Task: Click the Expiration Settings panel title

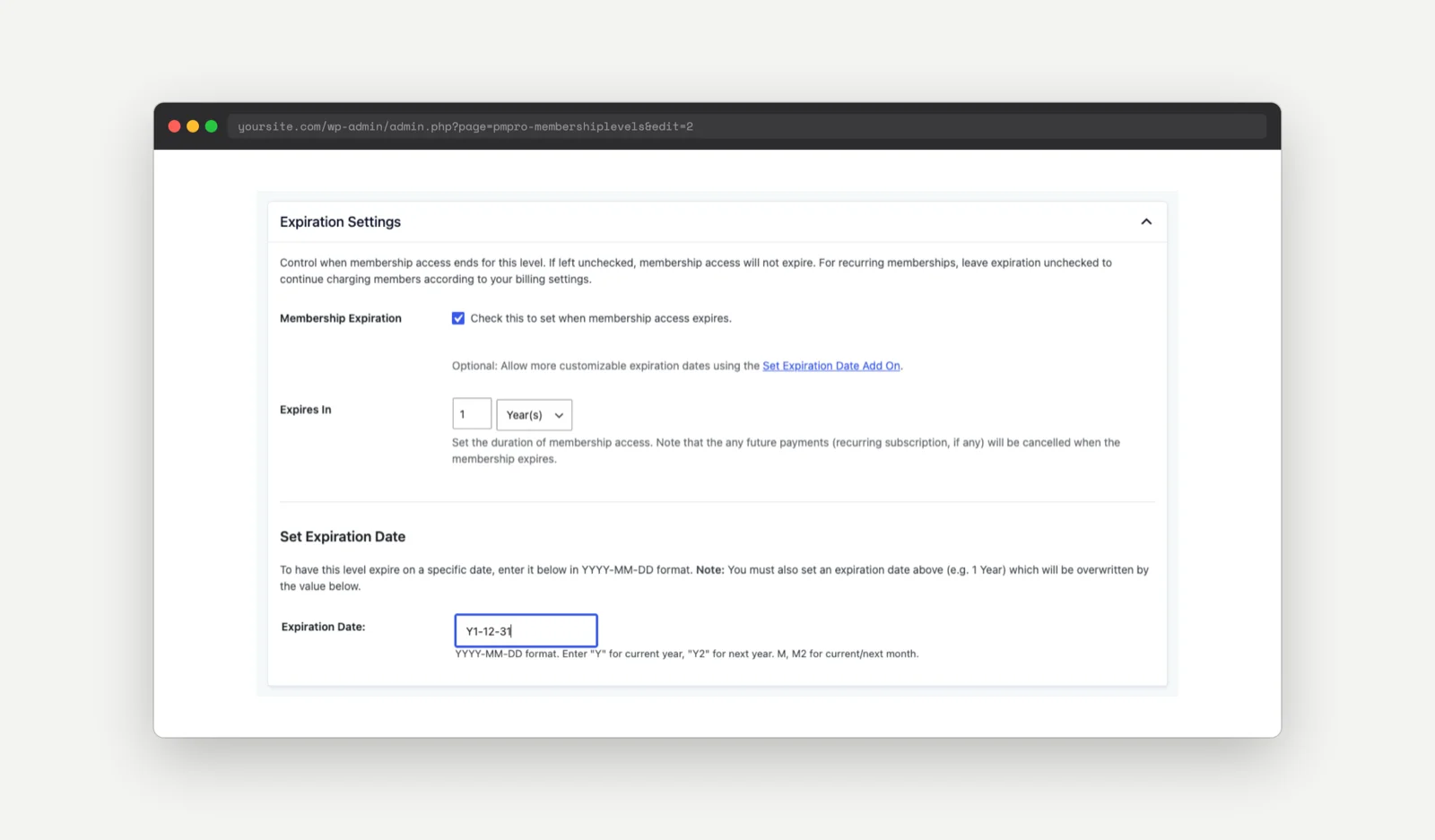Action: point(340,221)
